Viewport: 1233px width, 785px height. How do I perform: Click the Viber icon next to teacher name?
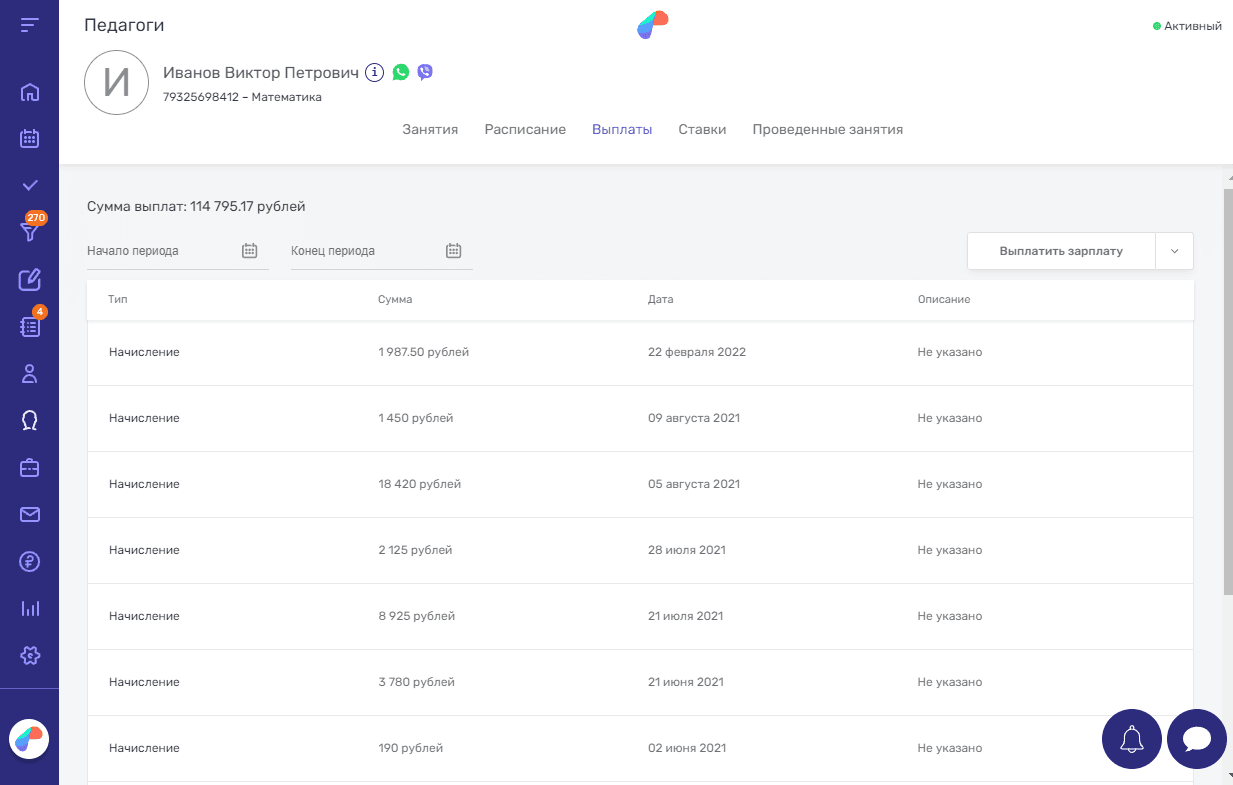click(425, 72)
